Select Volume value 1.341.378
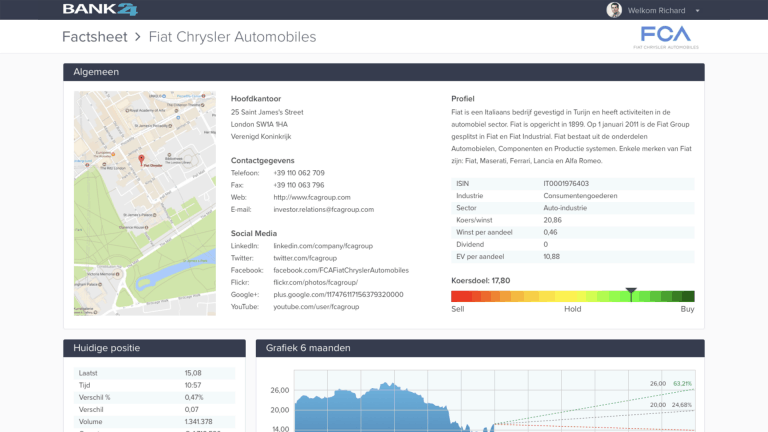Viewport: 768px width, 432px height. (x=198, y=422)
